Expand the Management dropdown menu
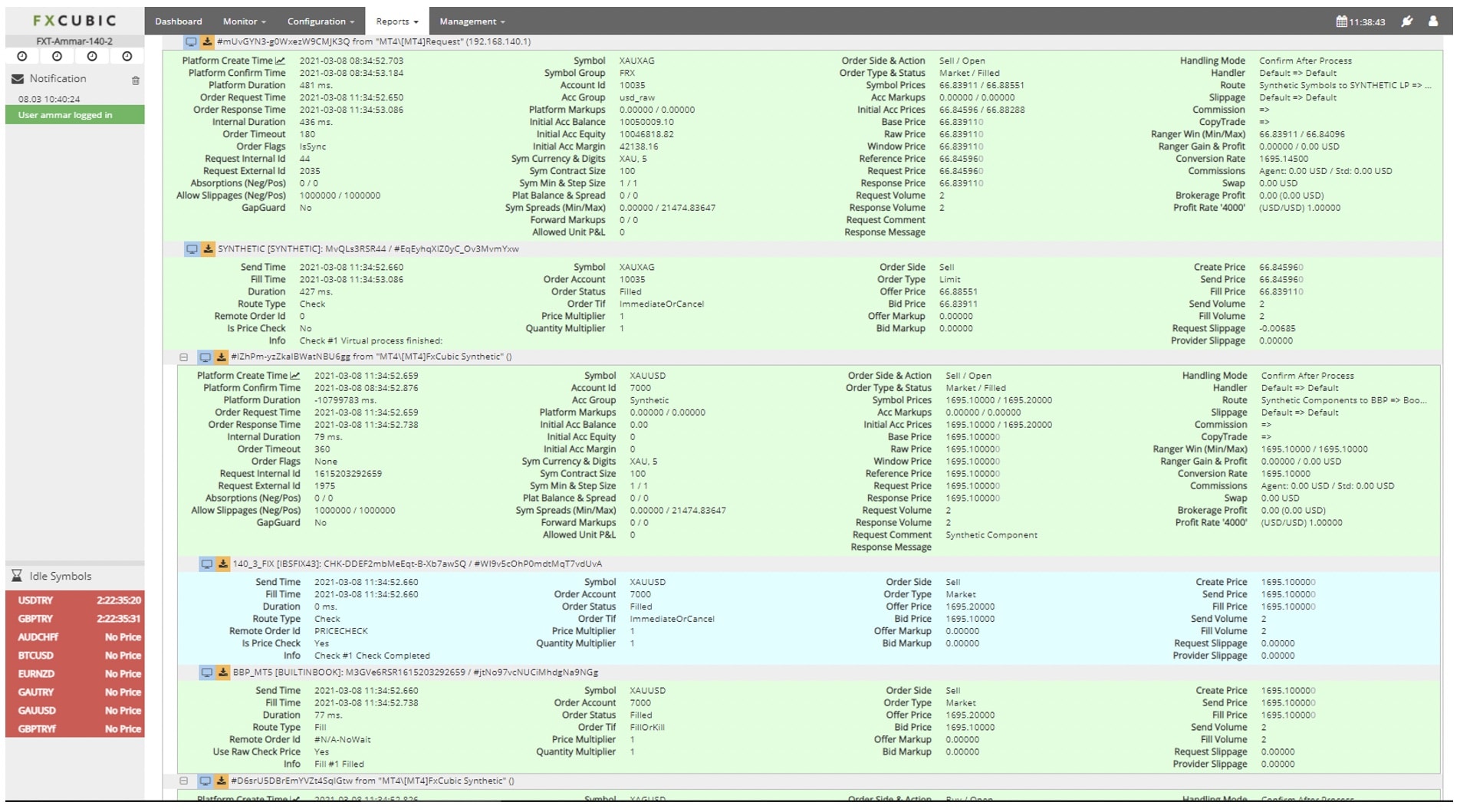1460x812 pixels. pyautogui.click(x=472, y=21)
